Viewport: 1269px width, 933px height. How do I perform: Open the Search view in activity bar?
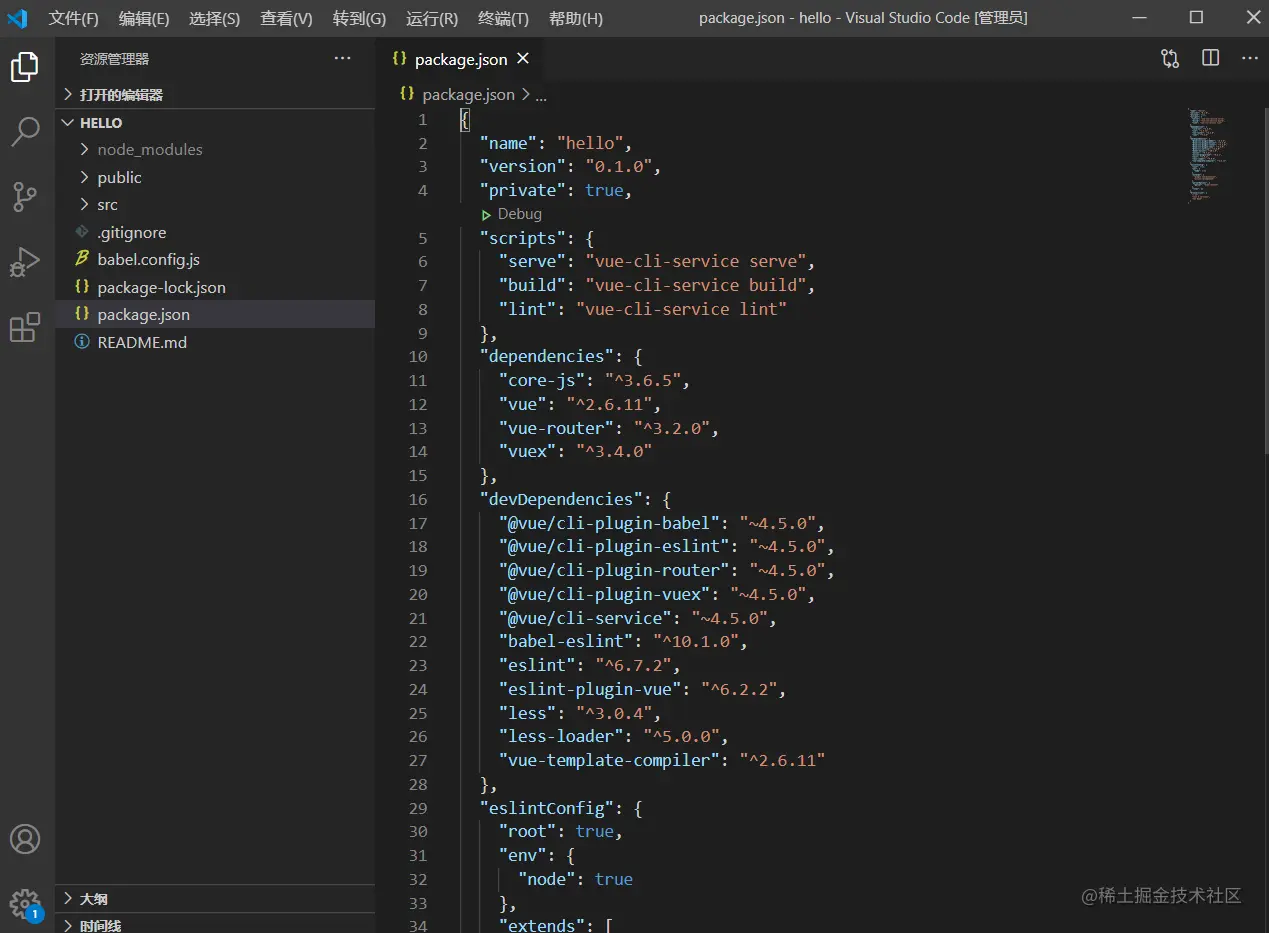tap(25, 131)
